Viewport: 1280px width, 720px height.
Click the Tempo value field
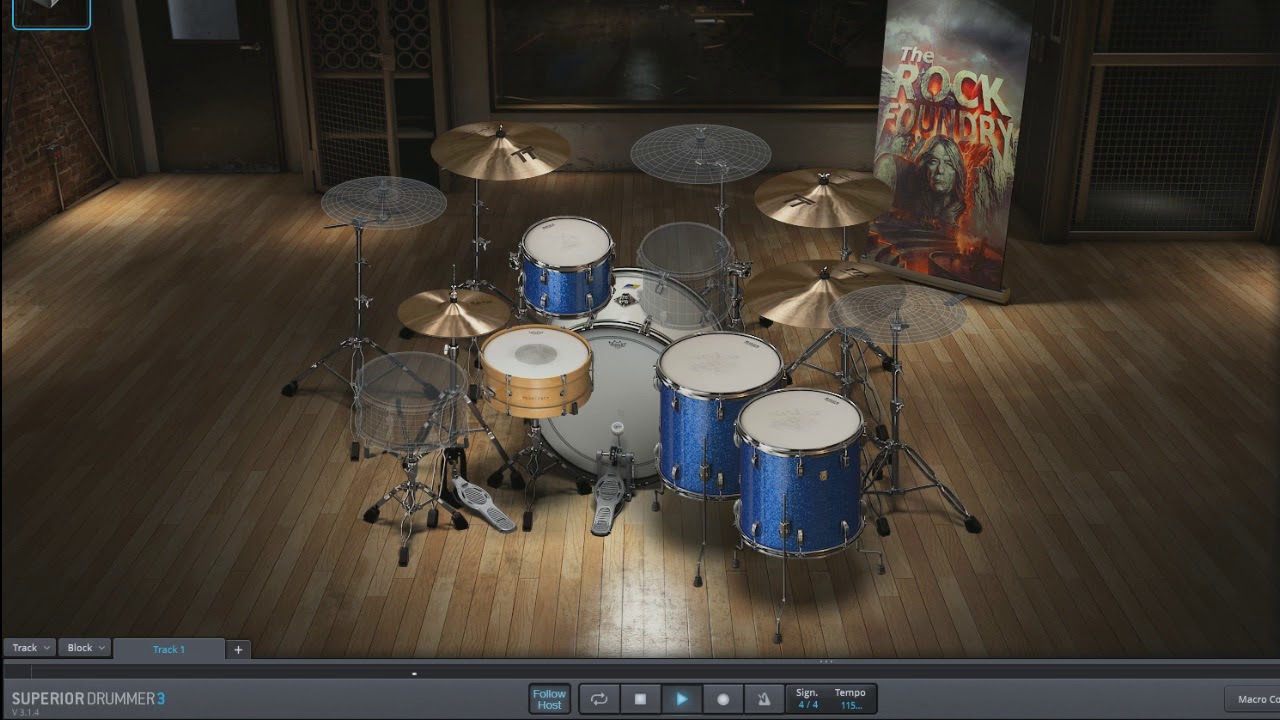[x=850, y=705]
